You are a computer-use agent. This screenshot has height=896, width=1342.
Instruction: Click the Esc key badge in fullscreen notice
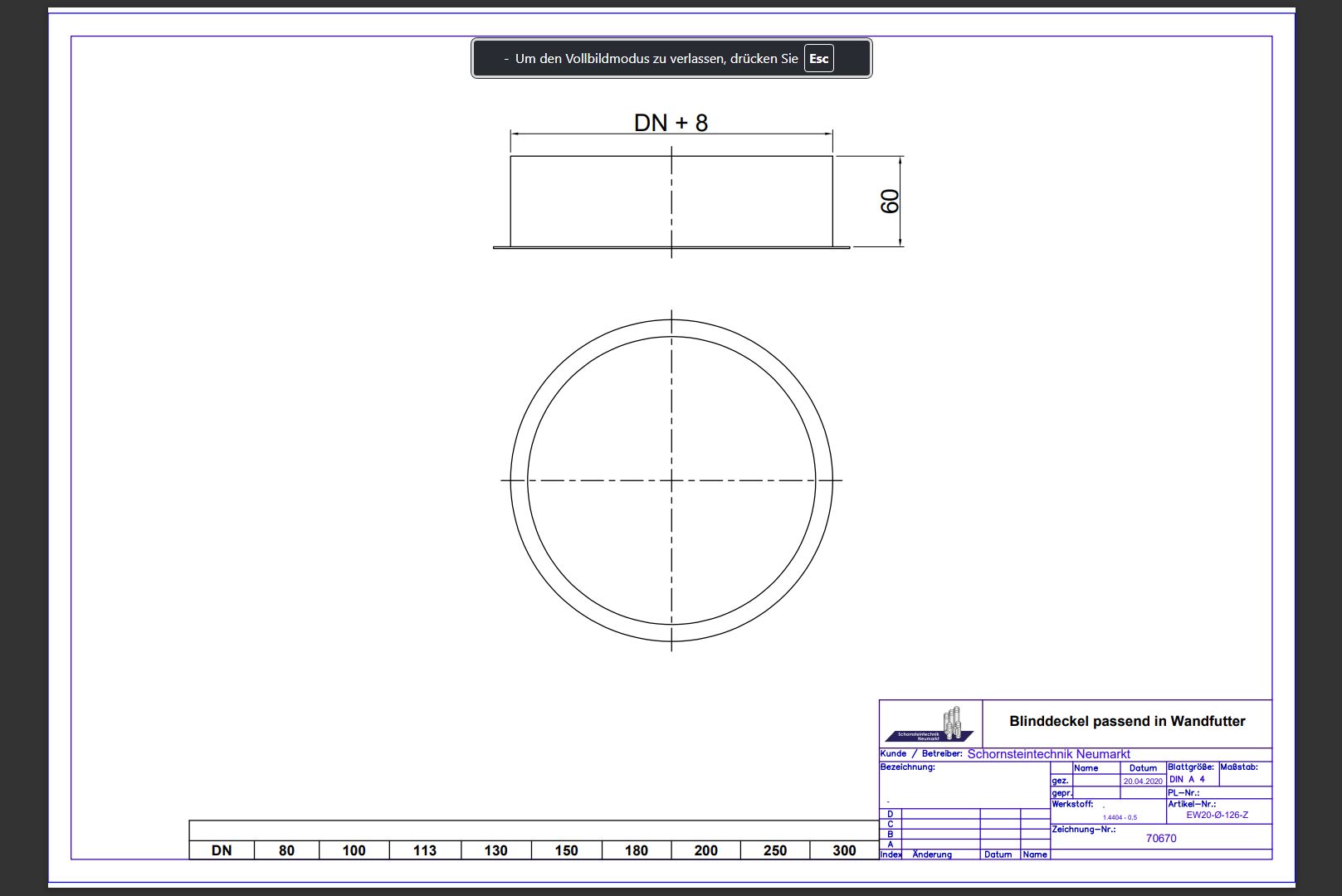point(818,59)
